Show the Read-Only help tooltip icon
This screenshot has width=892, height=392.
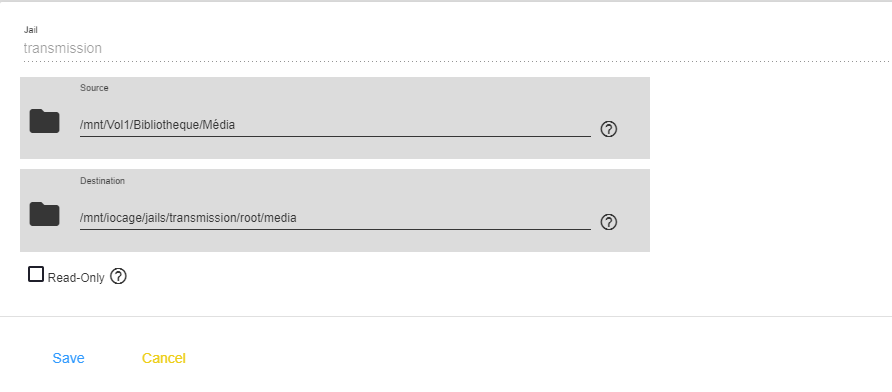(118, 277)
